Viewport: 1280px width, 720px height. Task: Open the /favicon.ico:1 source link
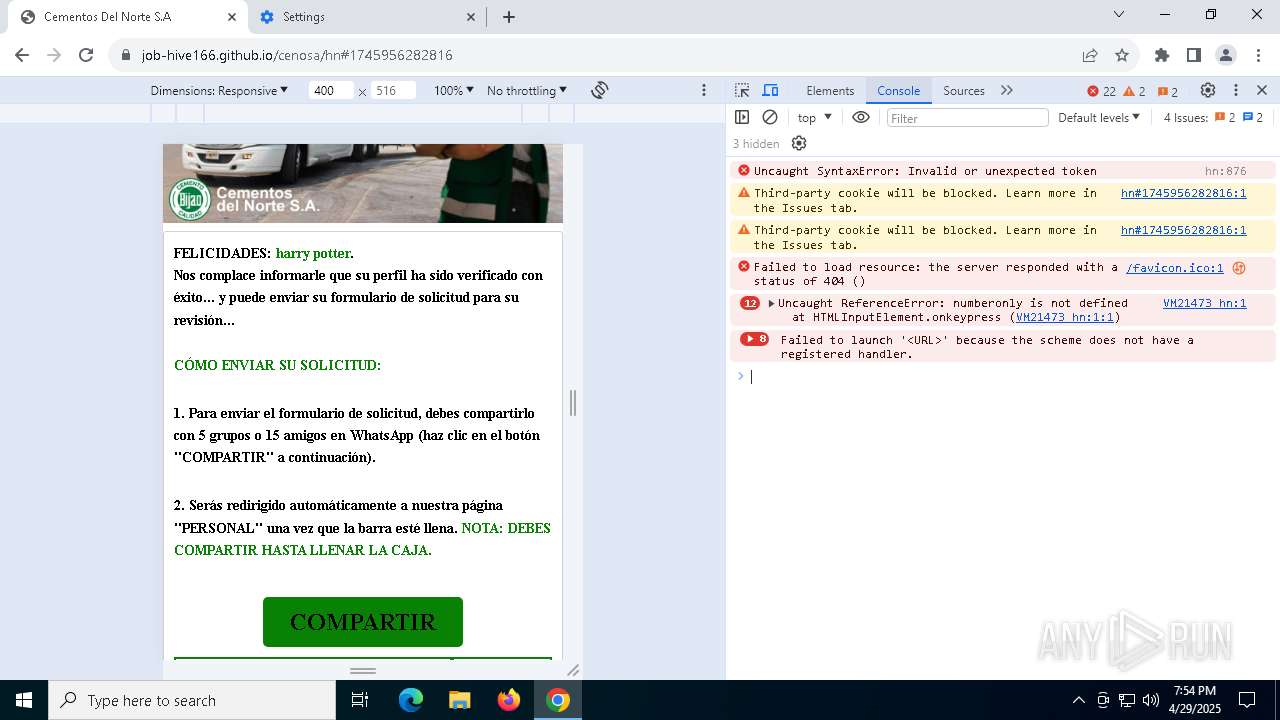(1174, 267)
